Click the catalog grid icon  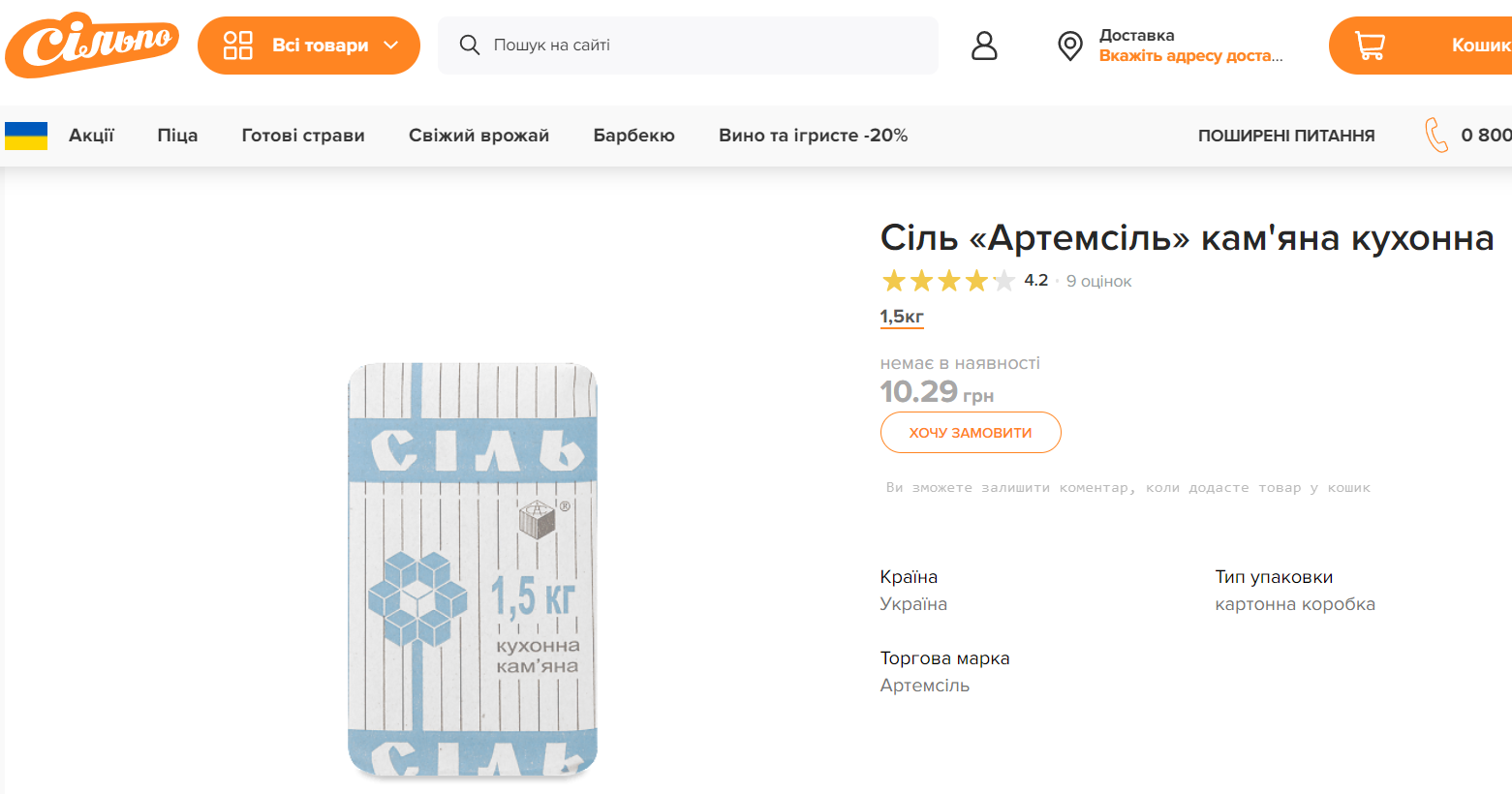[x=238, y=46]
